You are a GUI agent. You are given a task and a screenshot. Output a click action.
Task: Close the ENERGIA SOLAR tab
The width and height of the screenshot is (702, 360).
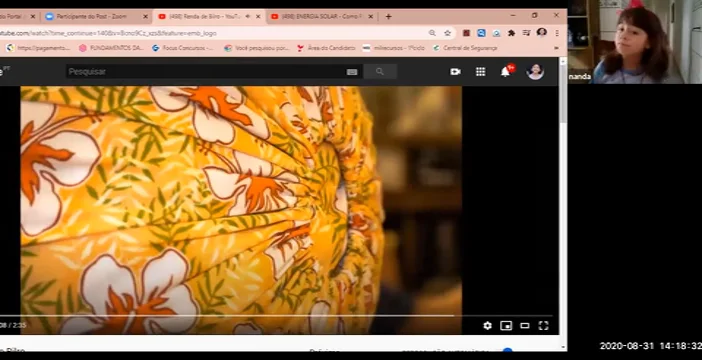(x=370, y=17)
